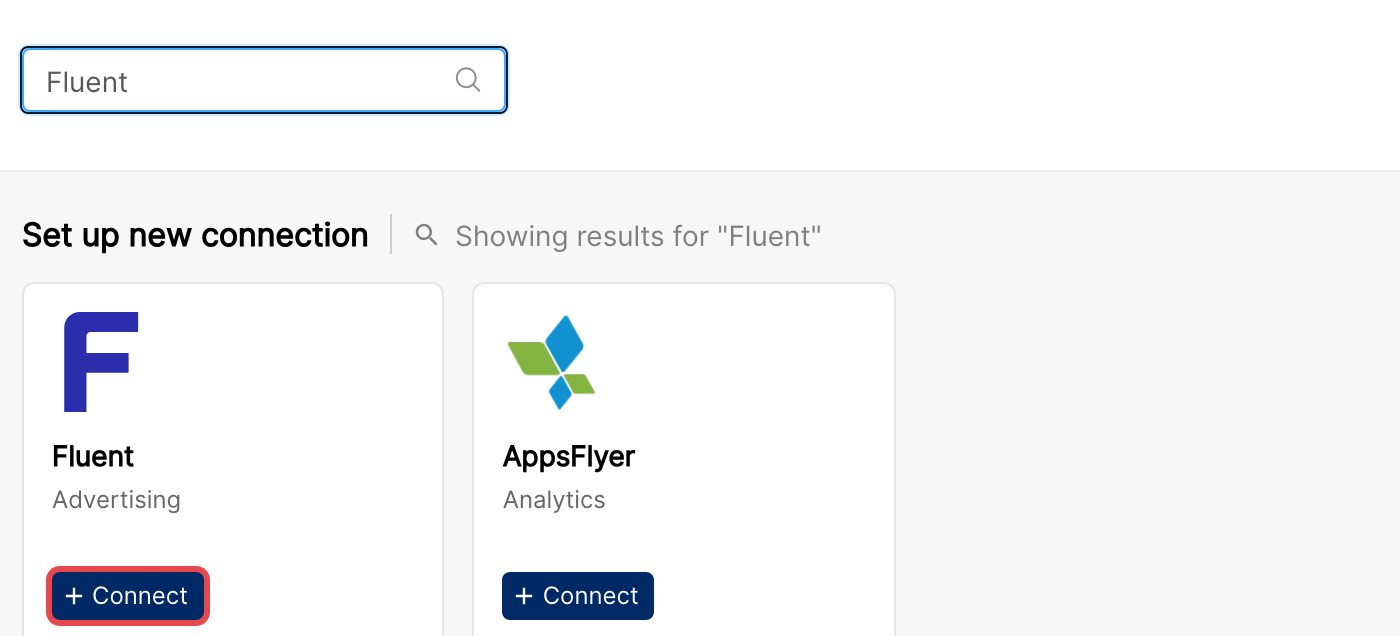Screen dimensions: 1400x636
Task: Select the AppsFlyer card title
Action: (569, 457)
